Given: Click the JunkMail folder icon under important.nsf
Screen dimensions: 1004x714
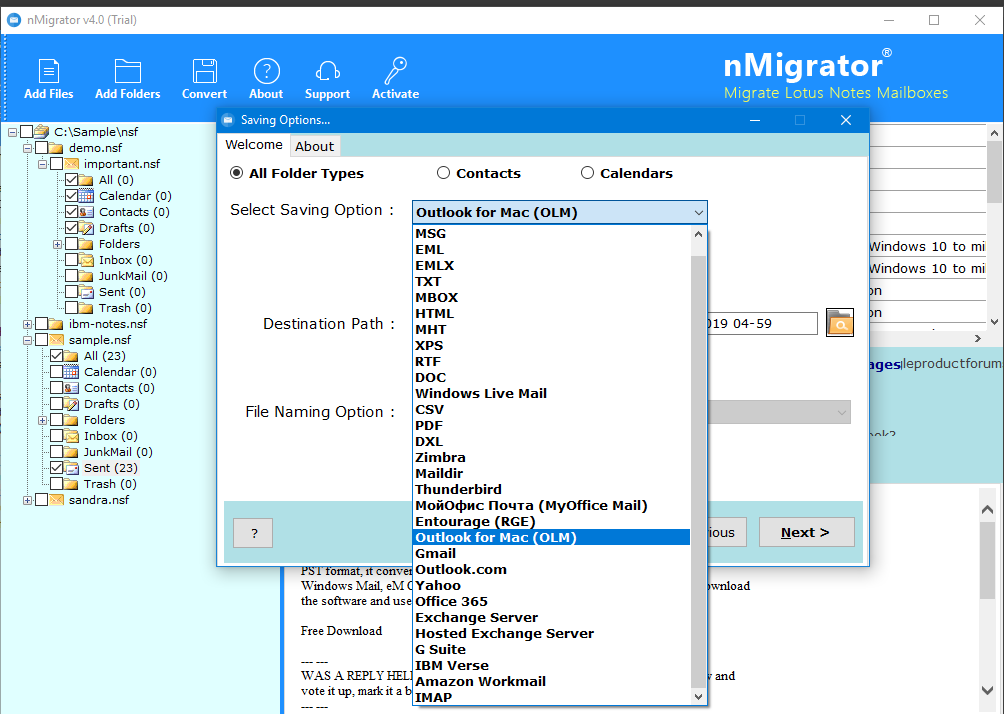Looking at the screenshot, I should click(x=86, y=276).
